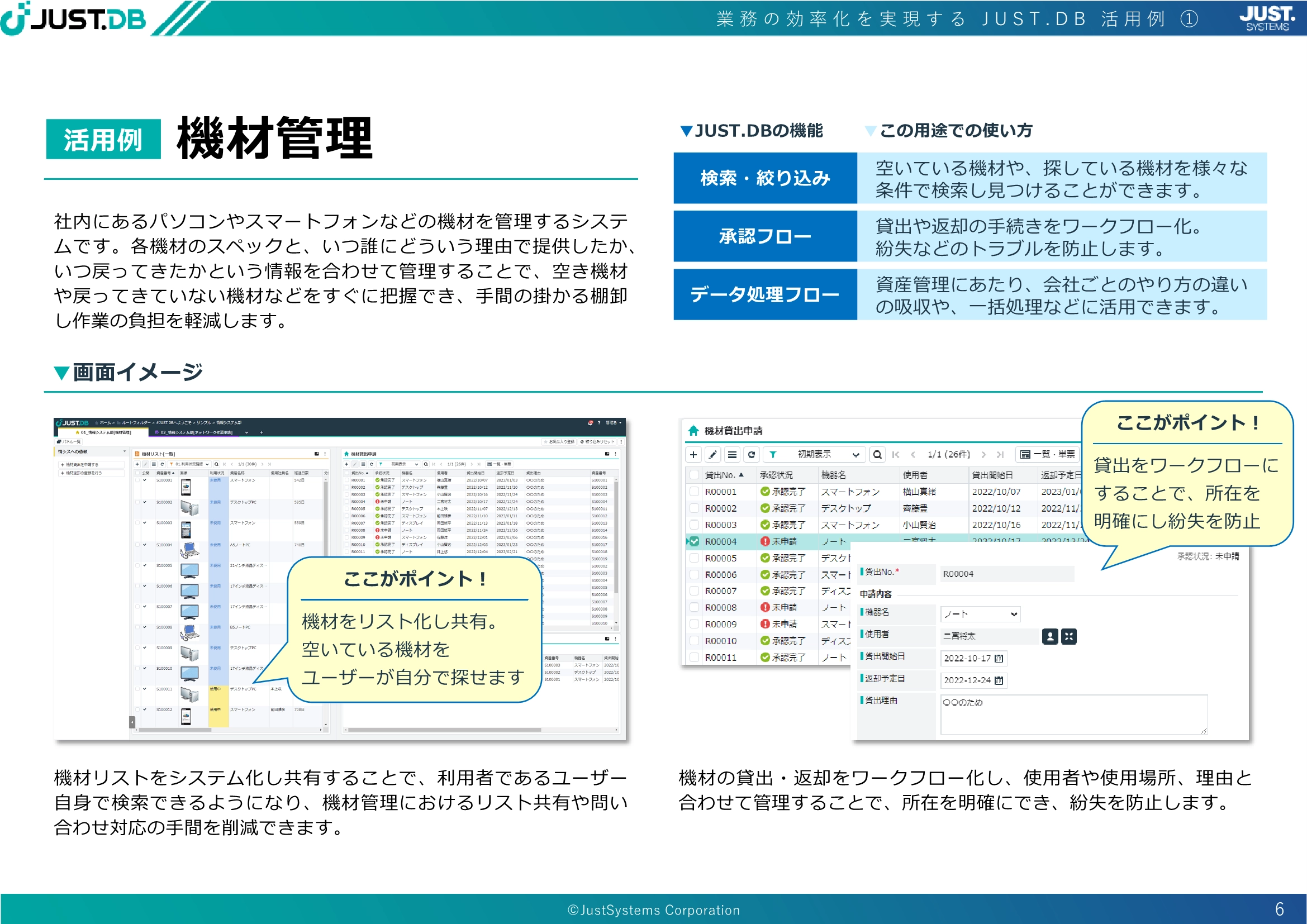Image resolution: width=1307 pixels, height=924 pixels.
Task: Uncheck the selected R00004 row checkbox
Action: click(x=694, y=542)
